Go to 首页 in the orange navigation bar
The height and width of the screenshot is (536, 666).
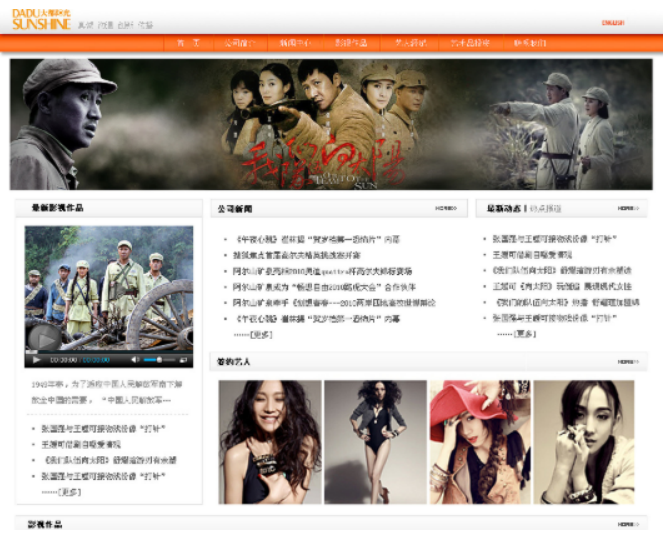coord(188,43)
